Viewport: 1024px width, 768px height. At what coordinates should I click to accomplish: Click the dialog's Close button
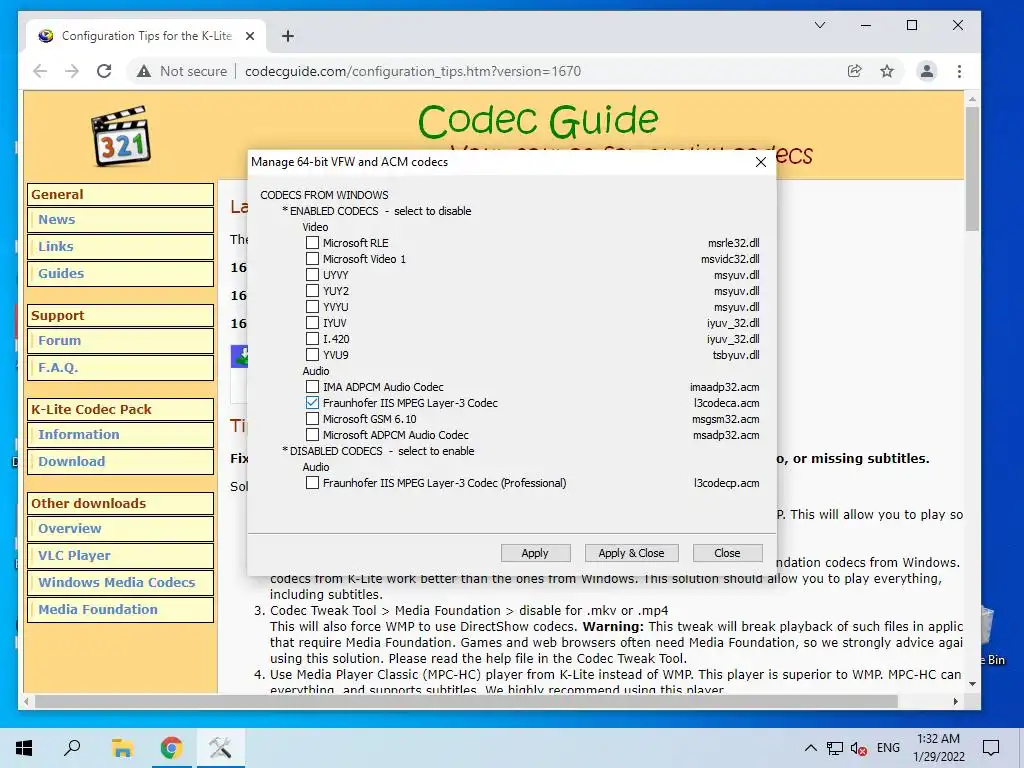[x=728, y=553]
